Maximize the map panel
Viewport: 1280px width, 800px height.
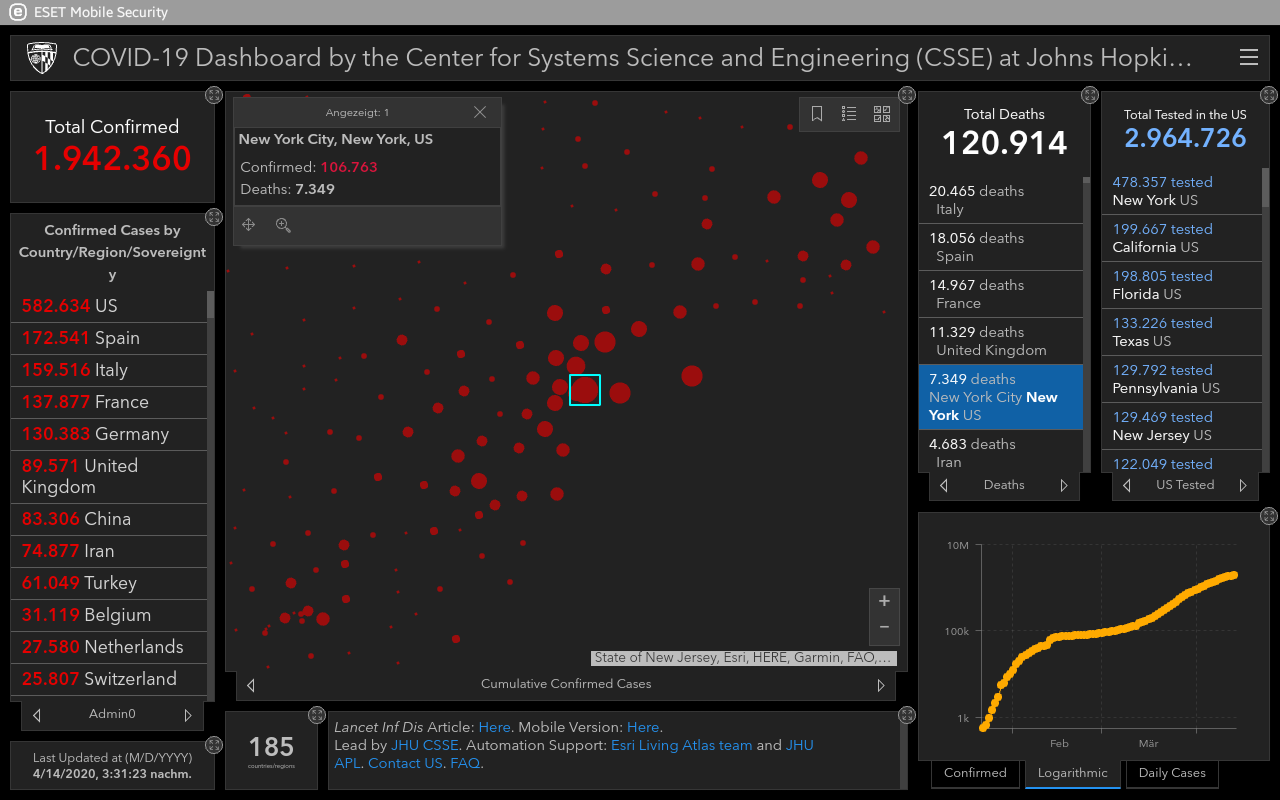[907, 95]
